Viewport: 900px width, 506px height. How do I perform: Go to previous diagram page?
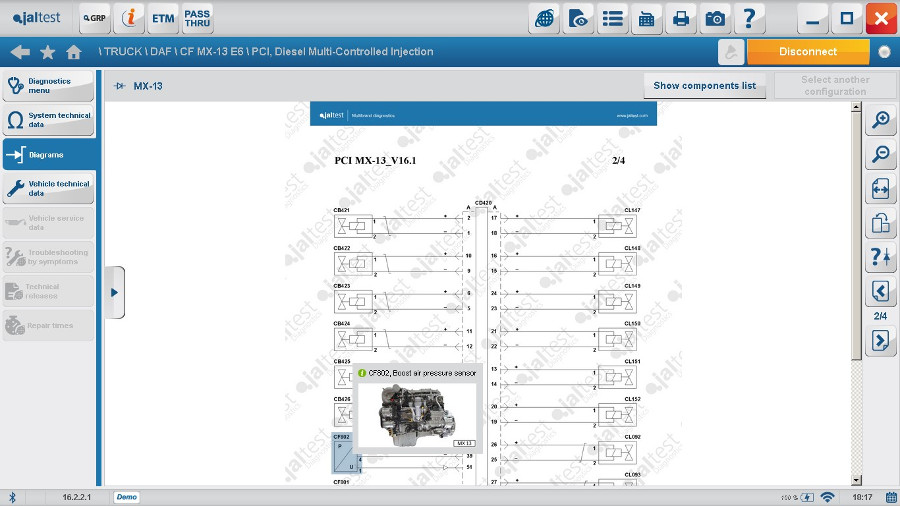click(880, 291)
